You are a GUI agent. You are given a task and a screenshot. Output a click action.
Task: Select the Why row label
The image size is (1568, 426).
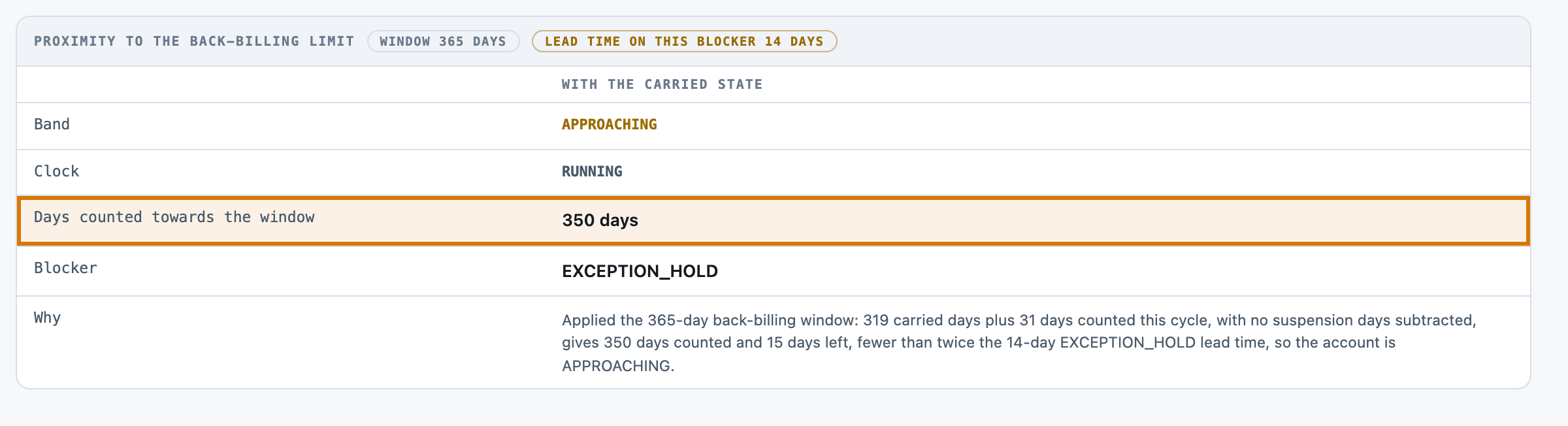click(47, 318)
